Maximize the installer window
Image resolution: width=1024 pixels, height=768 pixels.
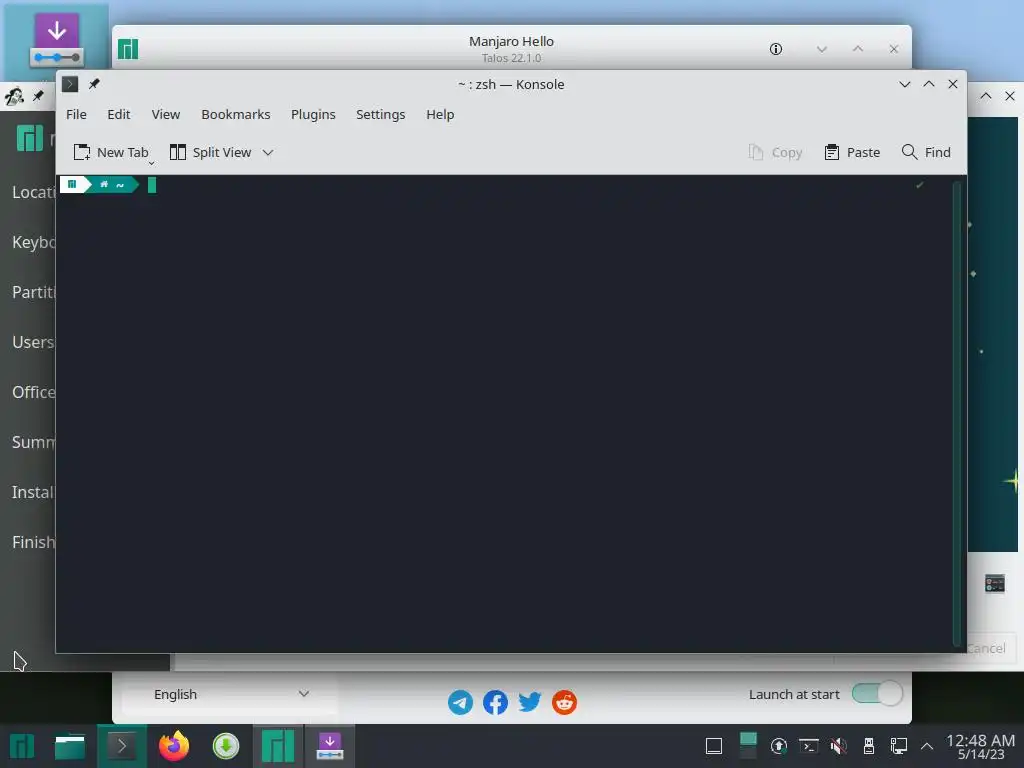[986, 96]
